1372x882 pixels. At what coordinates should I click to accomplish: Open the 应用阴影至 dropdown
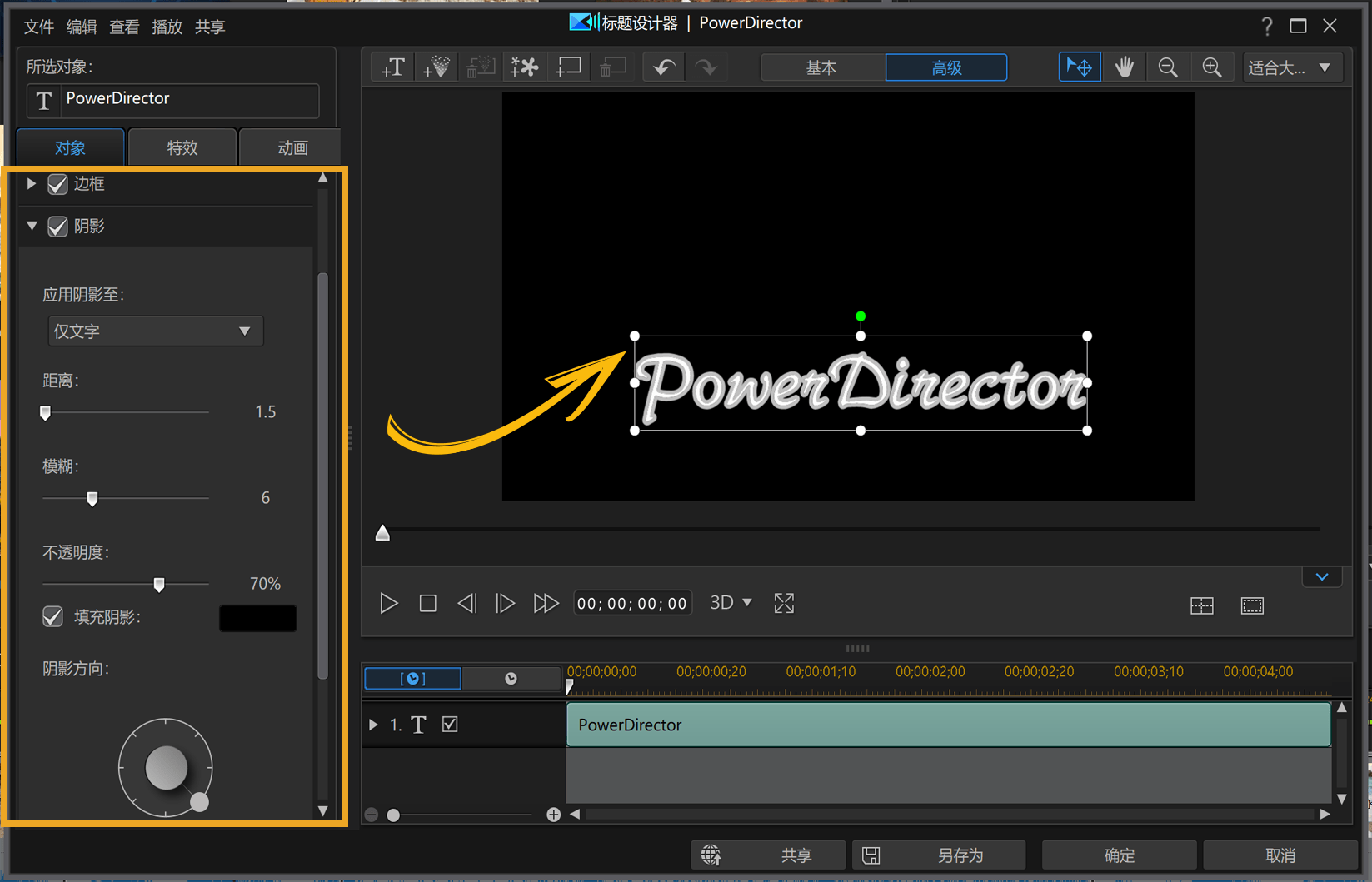(x=154, y=331)
